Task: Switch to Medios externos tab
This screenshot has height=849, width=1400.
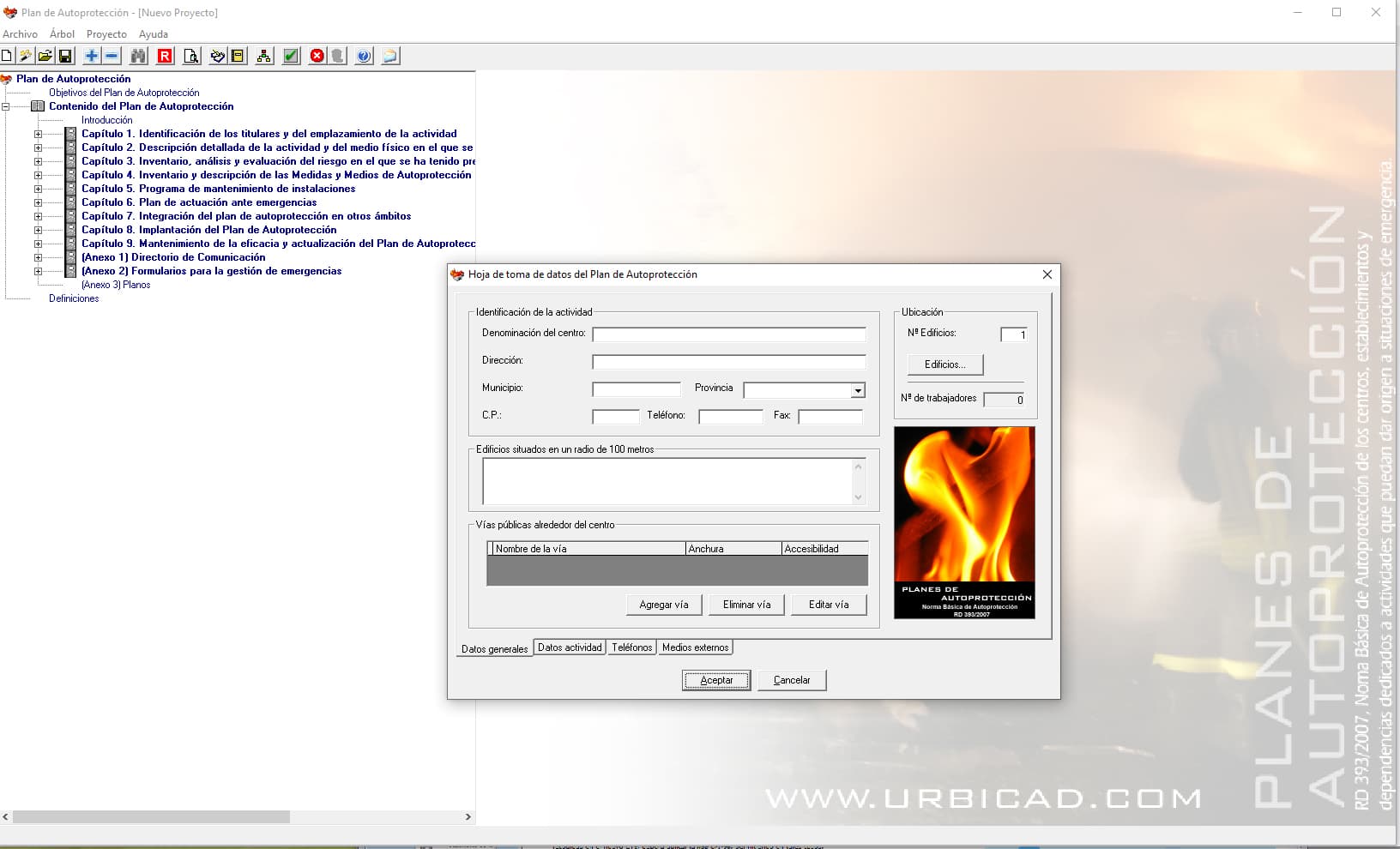Action: pyautogui.click(x=695, y=647)
